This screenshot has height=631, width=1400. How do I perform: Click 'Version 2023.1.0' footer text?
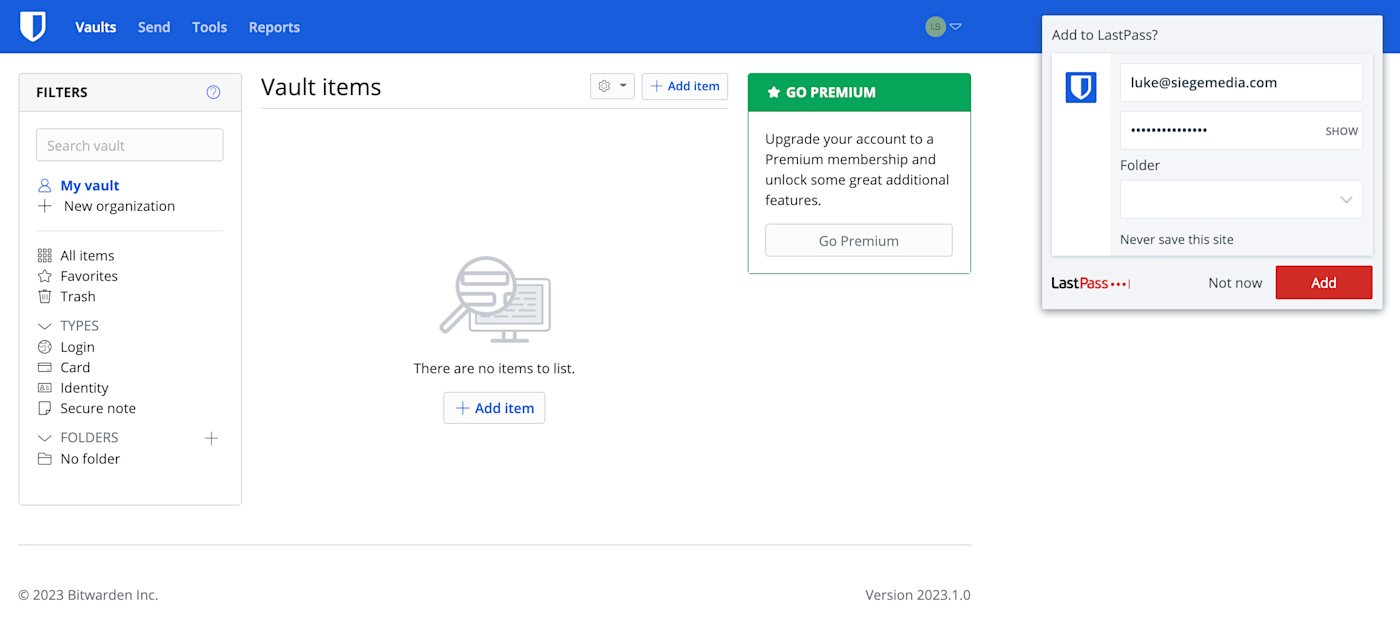coord(918,595)
